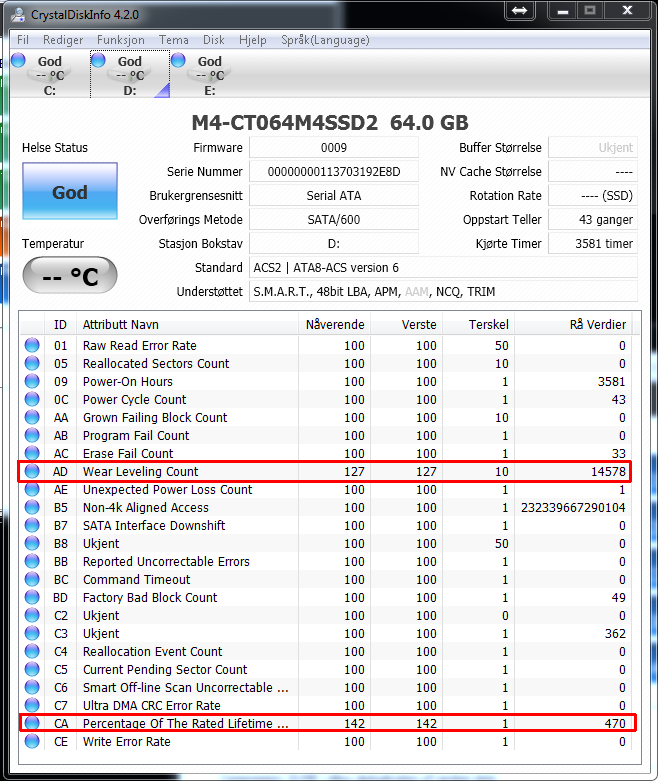Click status icon for Wear Leveling Count
Image resolution: width=658 pixels, height=781 pixels.
point(32,471)
